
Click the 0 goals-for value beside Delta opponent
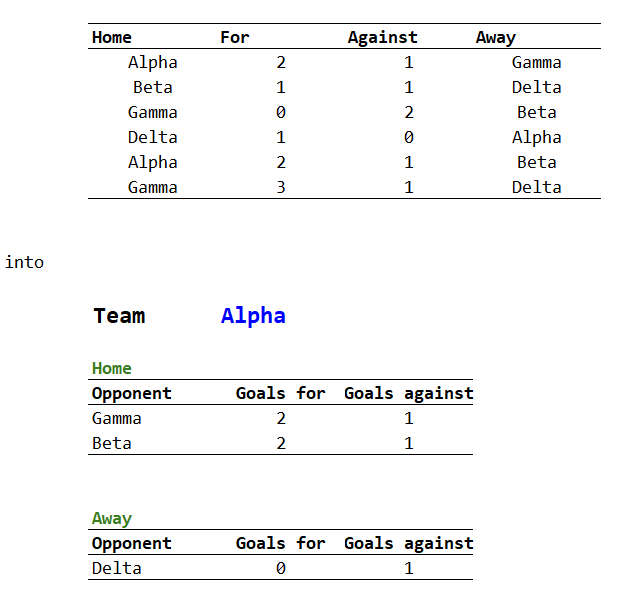click(281, 568)
